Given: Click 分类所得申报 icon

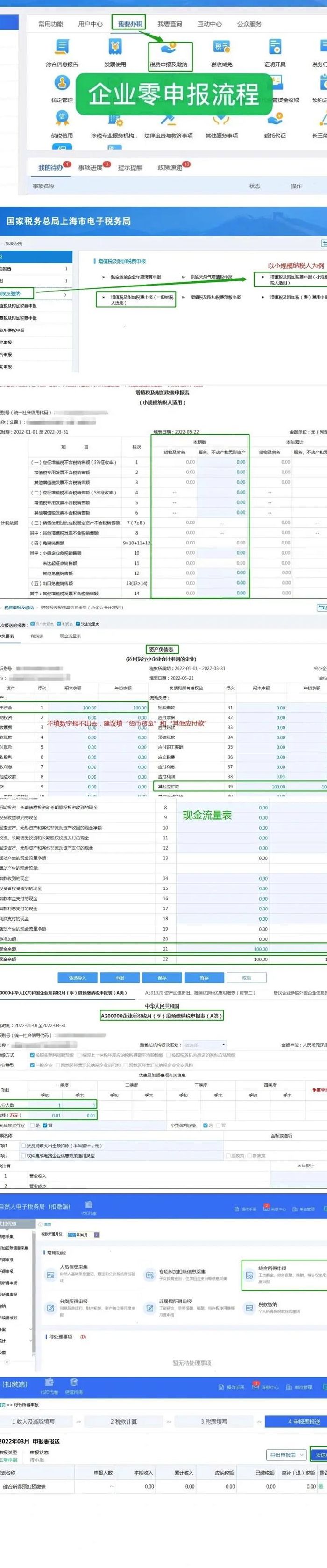Looking at the screenshot, I should (x=50, y=1308).
